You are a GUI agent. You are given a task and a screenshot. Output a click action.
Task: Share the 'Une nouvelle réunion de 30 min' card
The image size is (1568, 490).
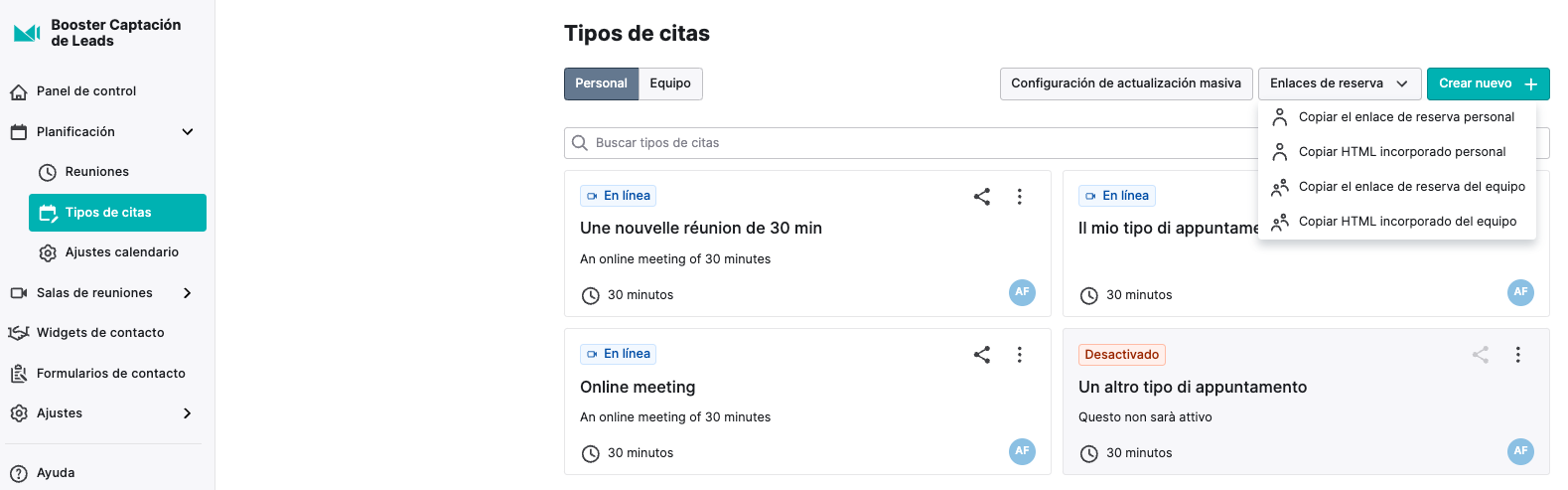(x=982, y=197)
